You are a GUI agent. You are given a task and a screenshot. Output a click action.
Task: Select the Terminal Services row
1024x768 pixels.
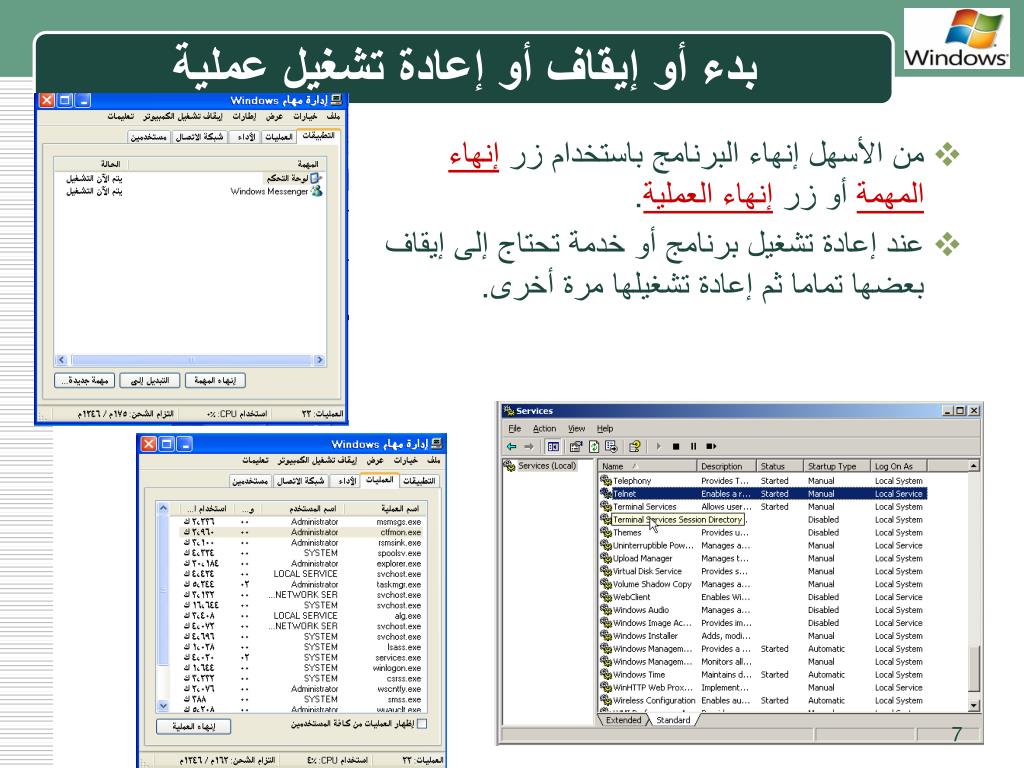pos(763,507)
